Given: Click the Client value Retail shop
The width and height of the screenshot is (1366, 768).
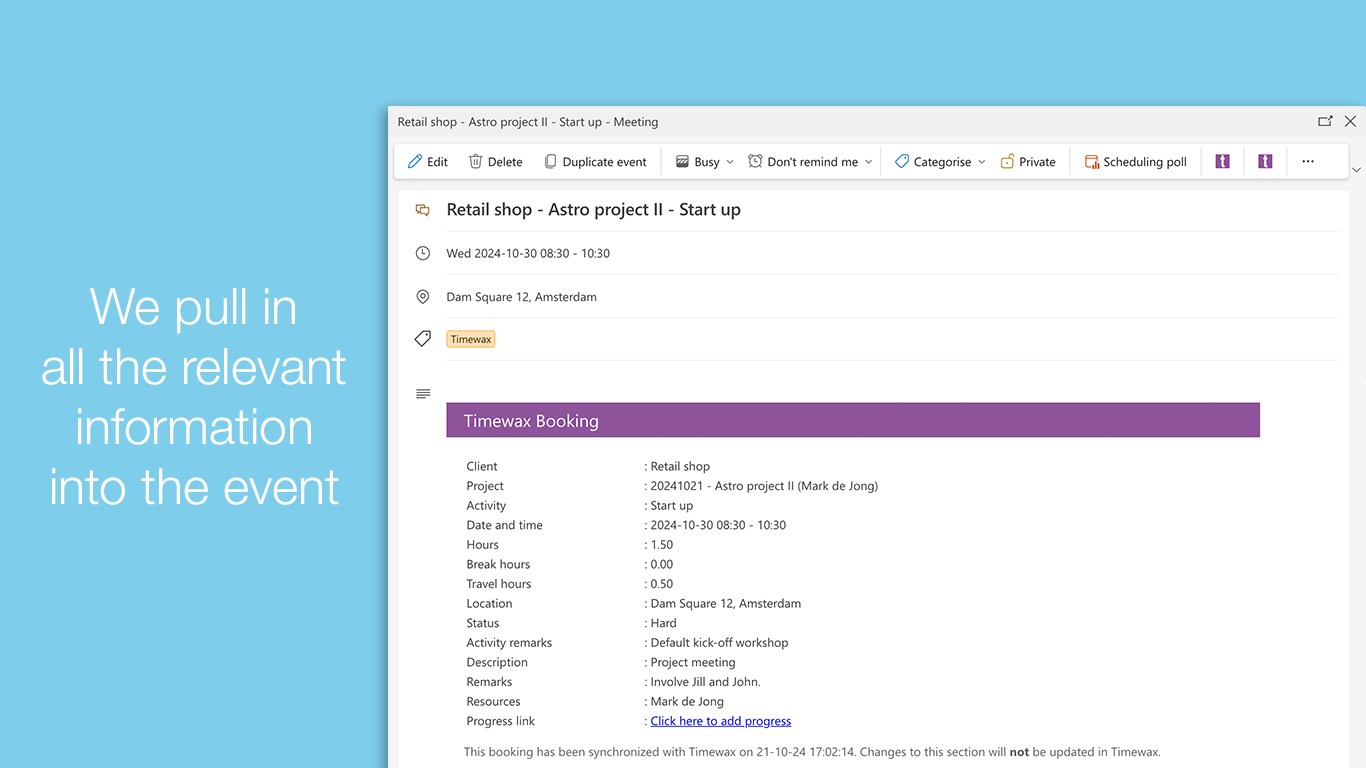Looking at the screenshot, I should pyautogui.click(x=680, y=466).
